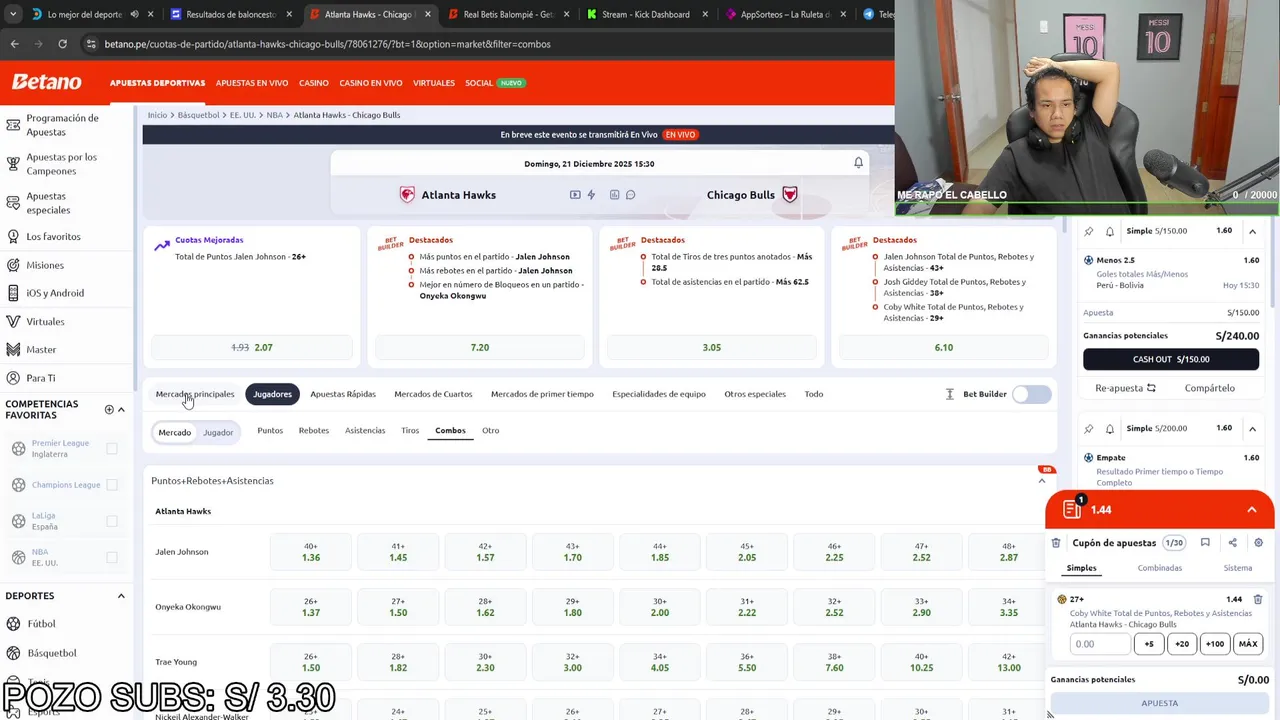Click the Cuotas Mejoradas 2.07 odds

click(x=252, y=347)
